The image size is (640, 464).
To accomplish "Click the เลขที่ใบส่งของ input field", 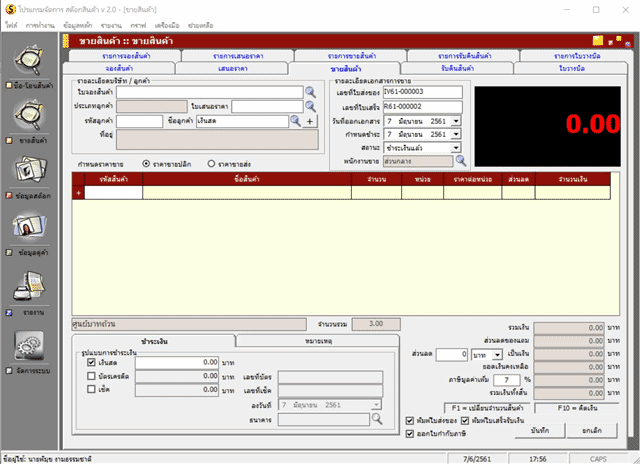I will [423, 92].
